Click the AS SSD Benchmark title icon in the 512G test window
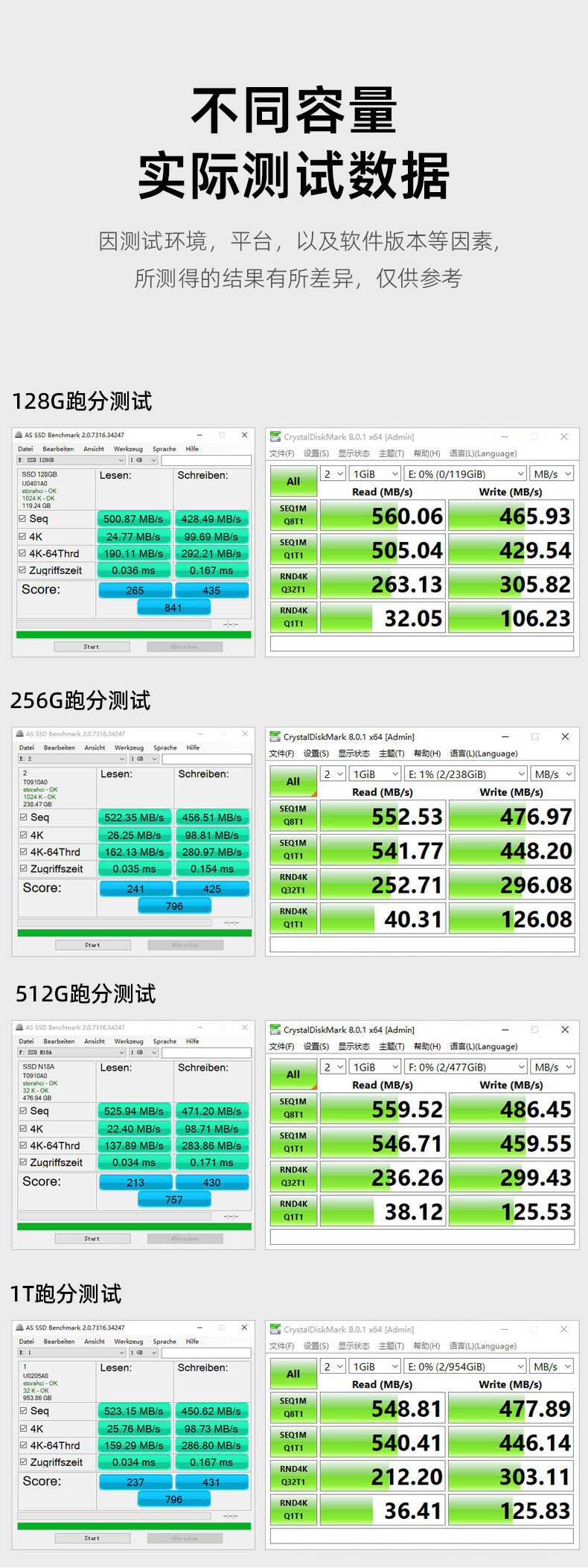588x1568 pixels. 20,1027
